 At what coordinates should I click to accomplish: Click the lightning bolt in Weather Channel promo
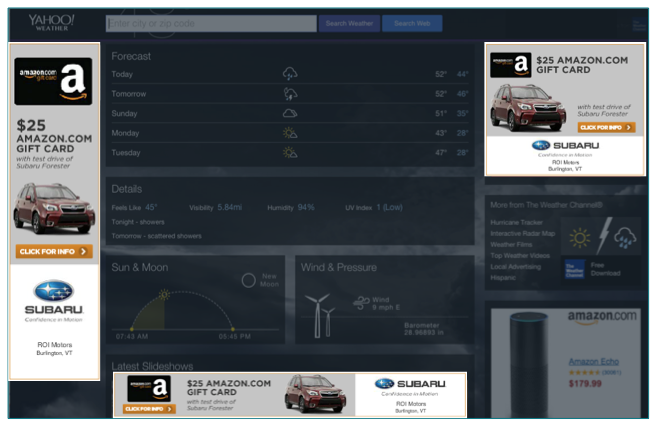pyautogui.click(x=604, y=235)
